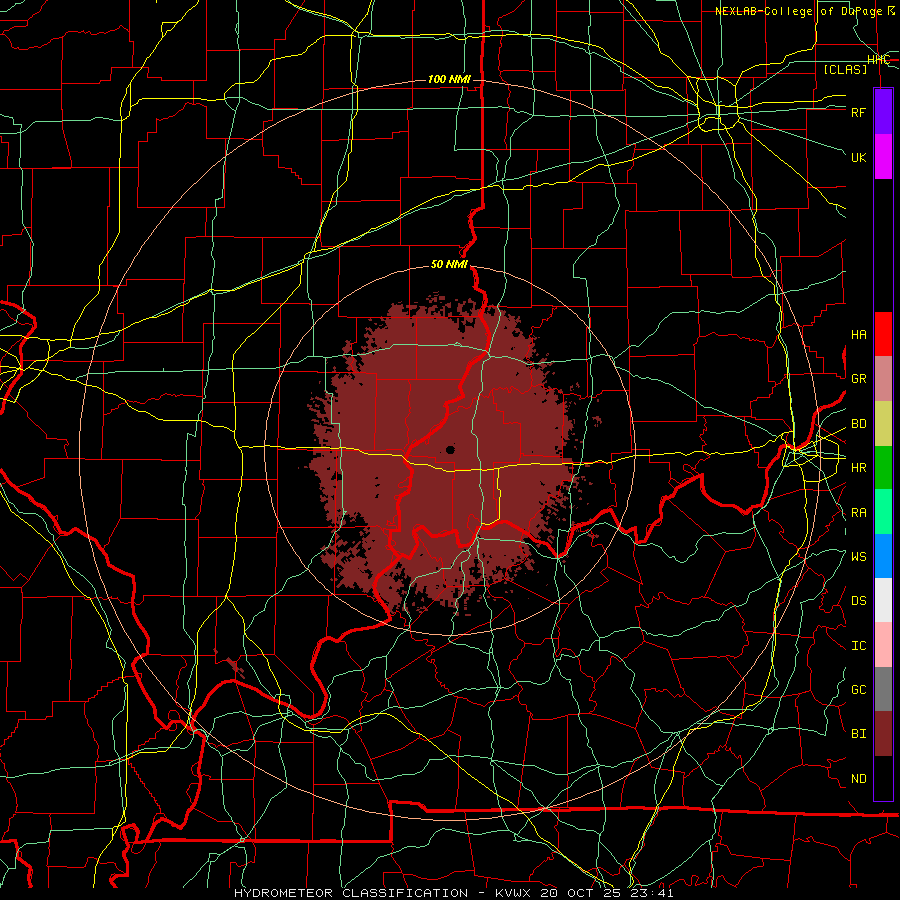Click the WS blue legend swatch

883,556
